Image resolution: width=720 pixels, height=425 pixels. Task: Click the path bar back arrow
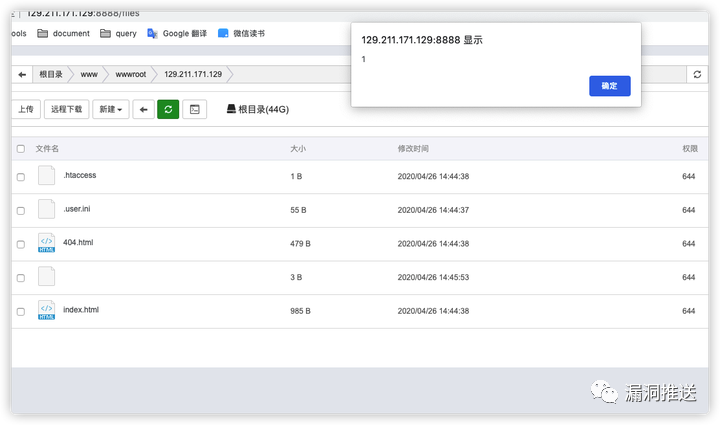point(22,74)
